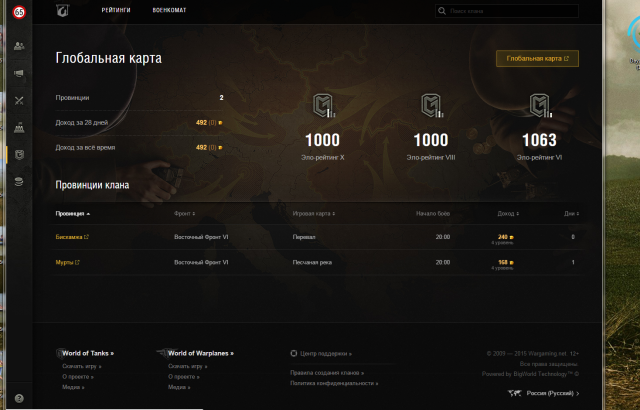The height and width of the screenshot is (410, 640).
Task: Open the crossed swords battles icon
Action: 19,100
